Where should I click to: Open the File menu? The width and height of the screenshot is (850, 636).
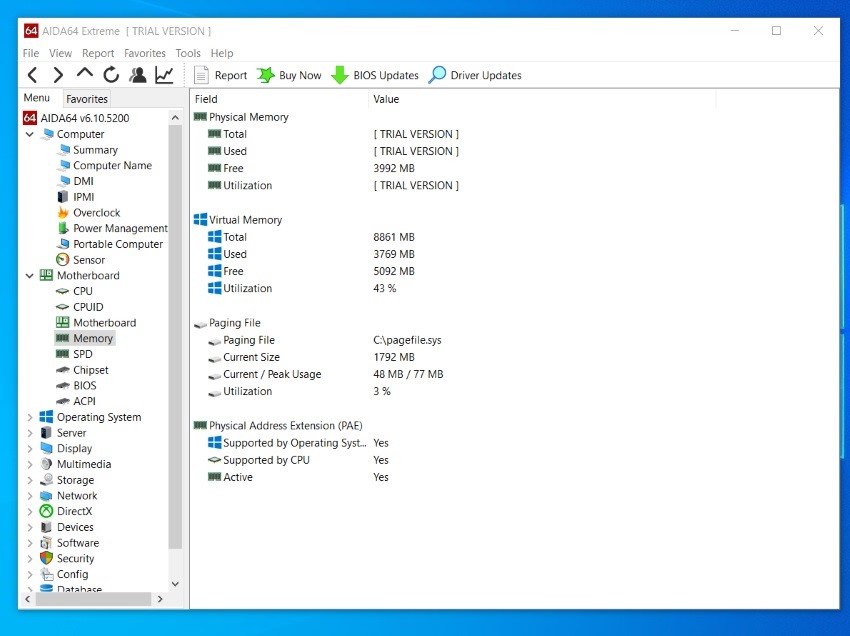click(31, 53)
